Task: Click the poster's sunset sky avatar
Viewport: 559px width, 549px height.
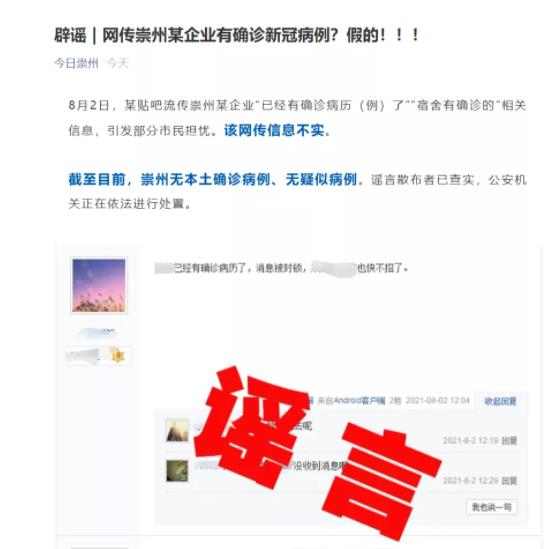Action: coord(99,286)
